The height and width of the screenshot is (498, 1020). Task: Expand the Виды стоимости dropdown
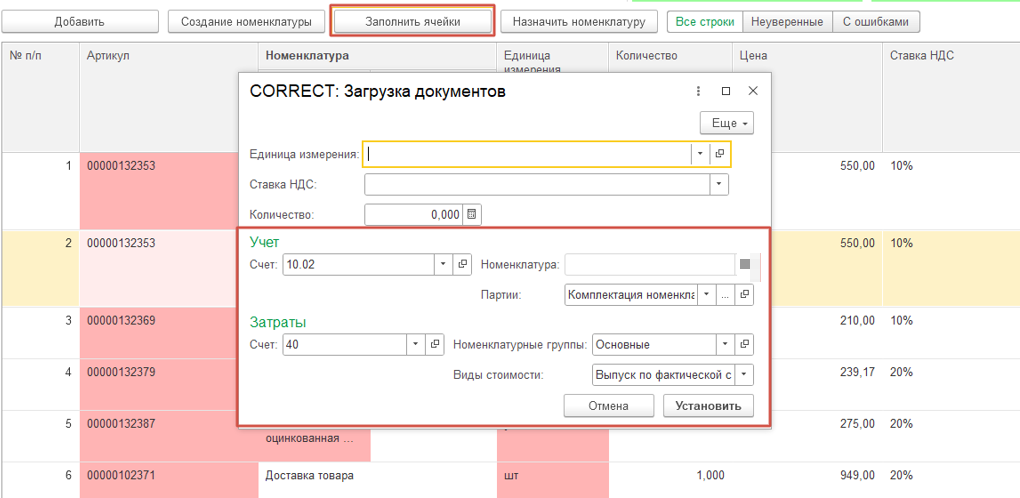[744, 374]
